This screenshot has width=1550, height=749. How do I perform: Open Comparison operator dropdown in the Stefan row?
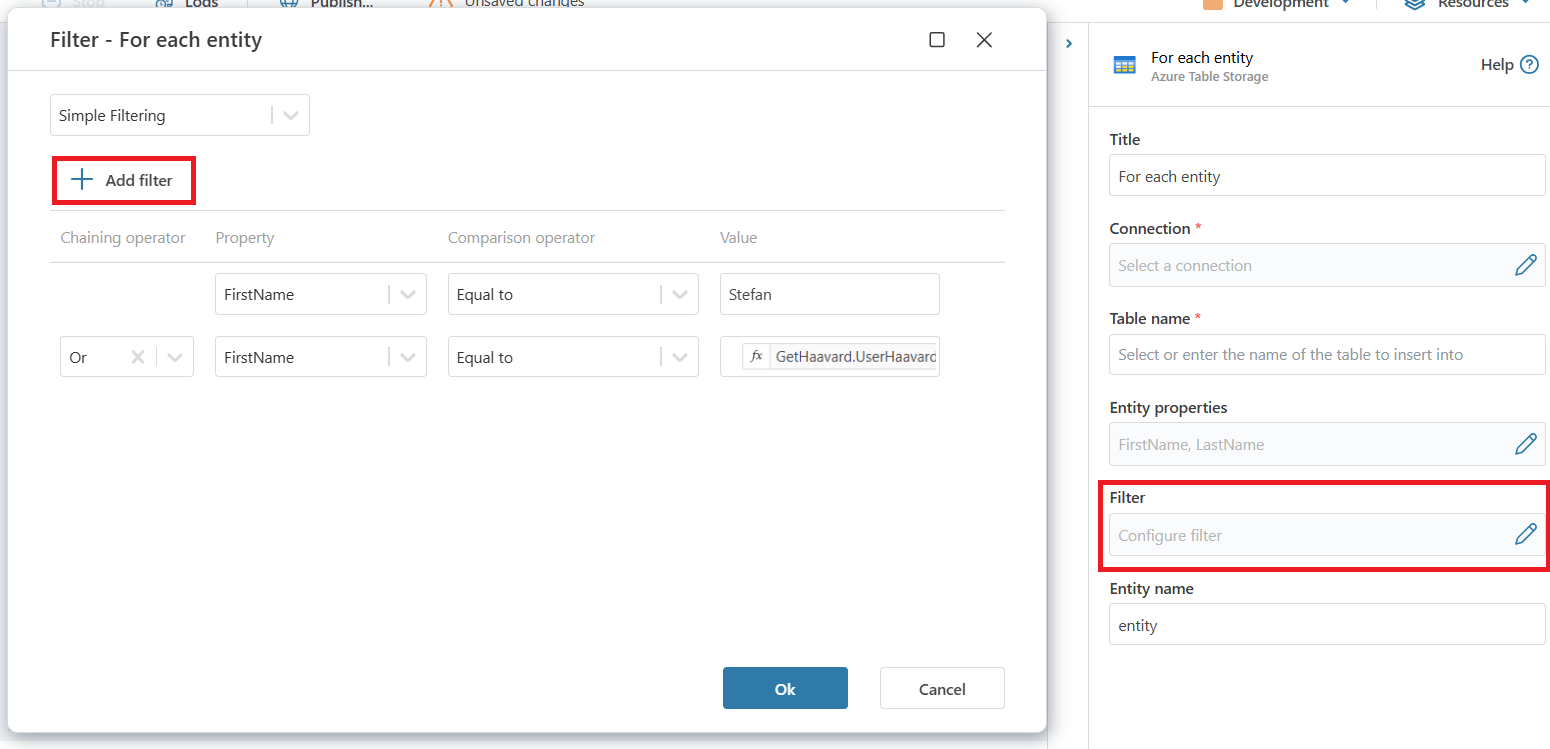(573, 294)
